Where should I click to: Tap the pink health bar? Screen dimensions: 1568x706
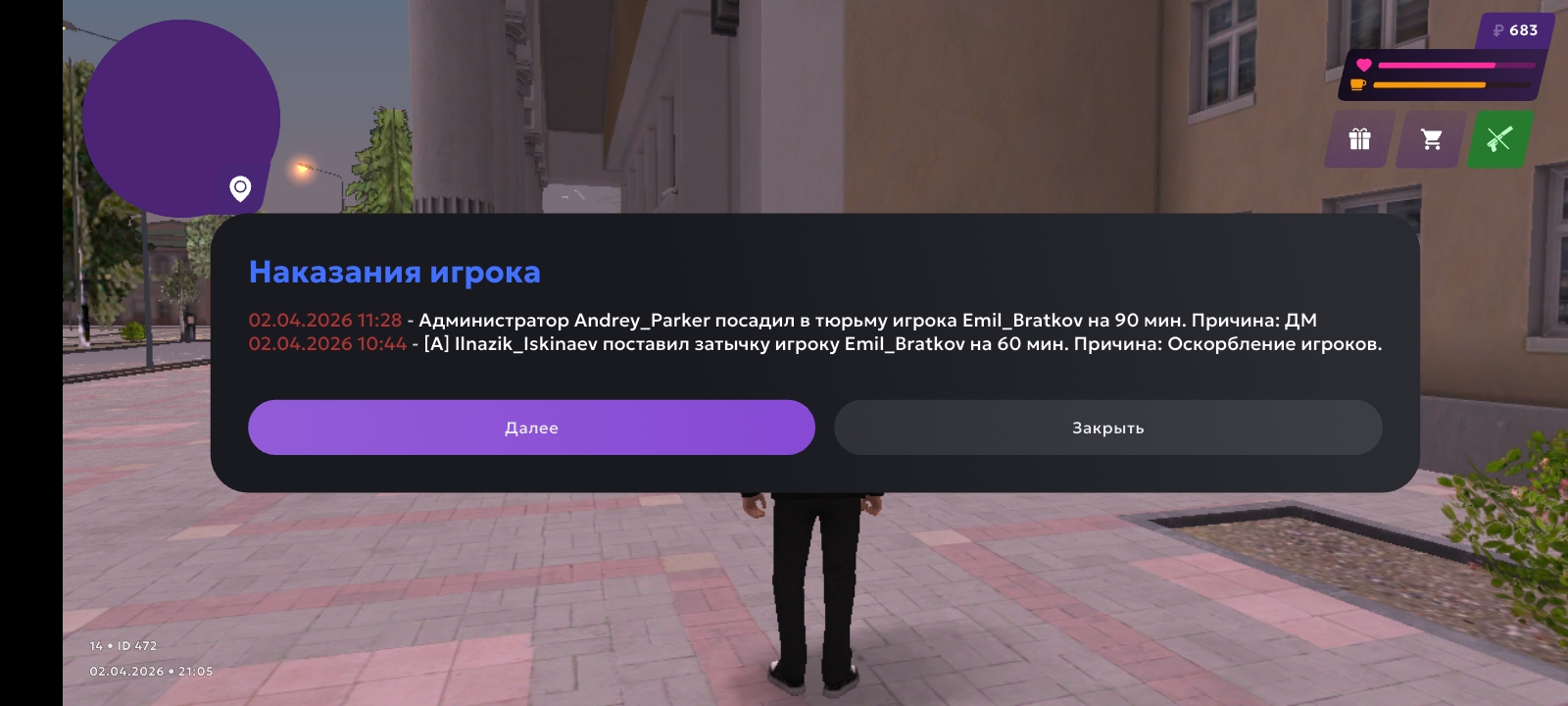pyautogui.click(x=1456, y=66)
